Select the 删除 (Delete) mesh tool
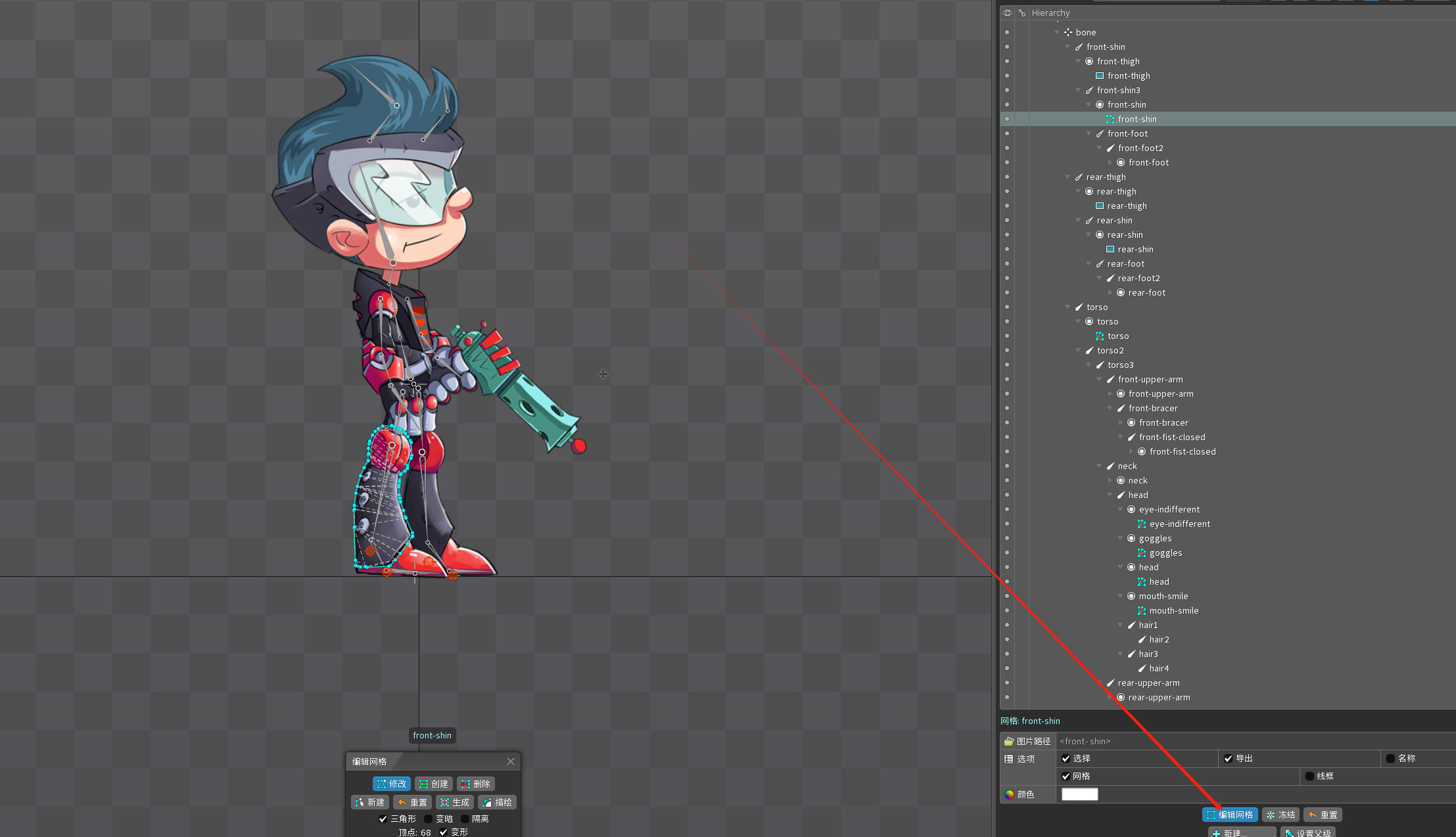Image resolution: width=1456 pixels, height=837 pixels. tap(475, 784)
